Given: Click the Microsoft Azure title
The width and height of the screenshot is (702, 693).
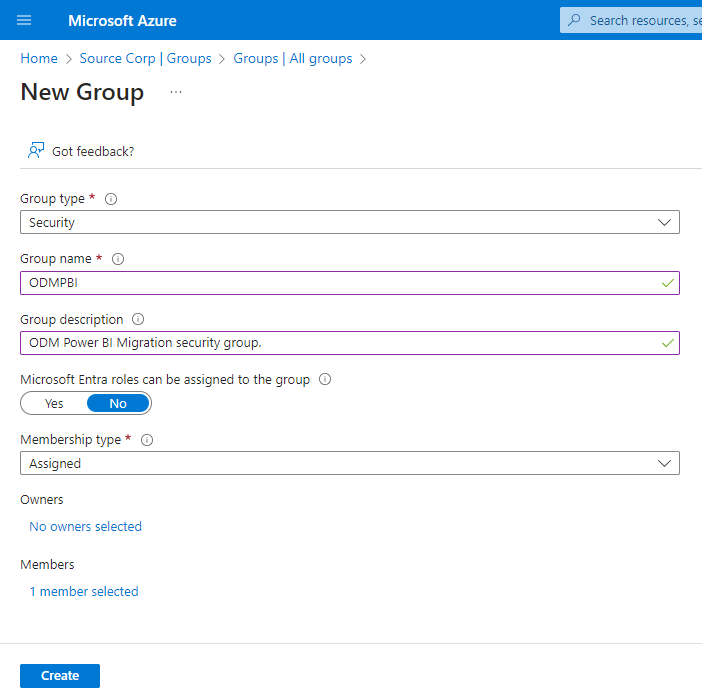Looking at the screenshot, I should coord(122,21).
